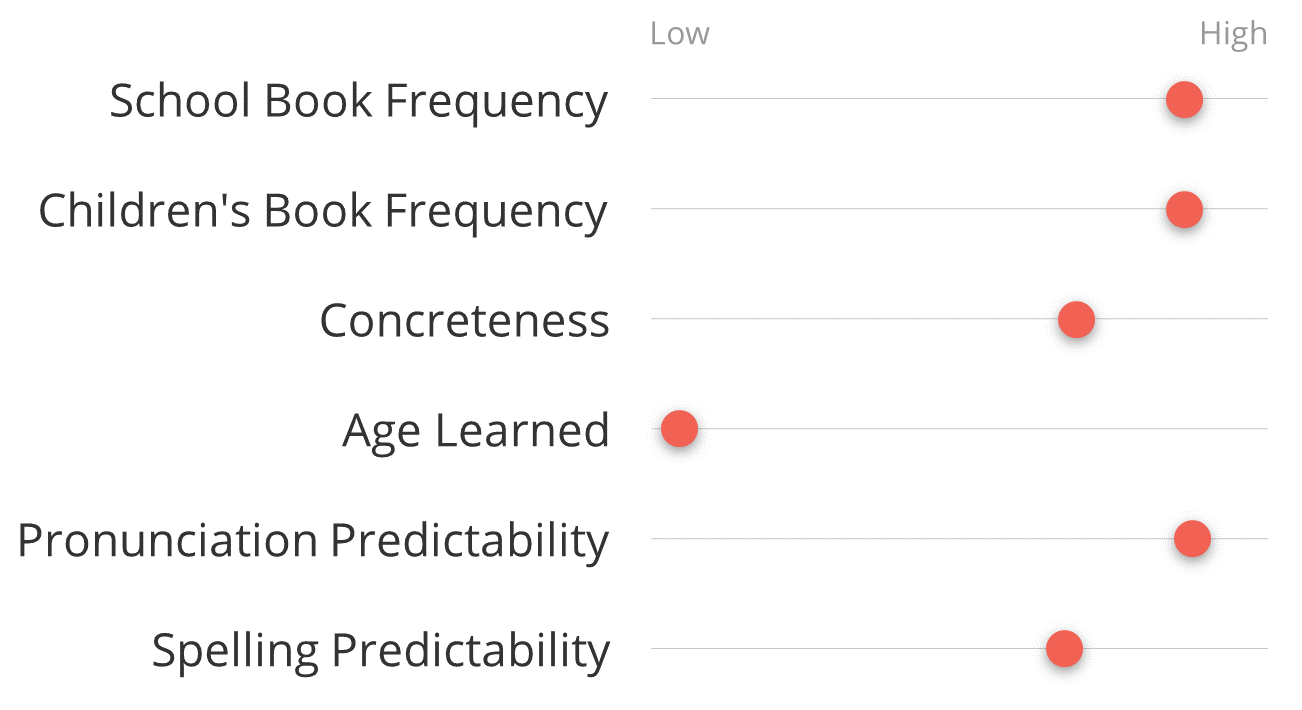The image size is (1302, 710).
Task: Click the Pronunciation Predictability track line
Action: click(x=959, y=539)
